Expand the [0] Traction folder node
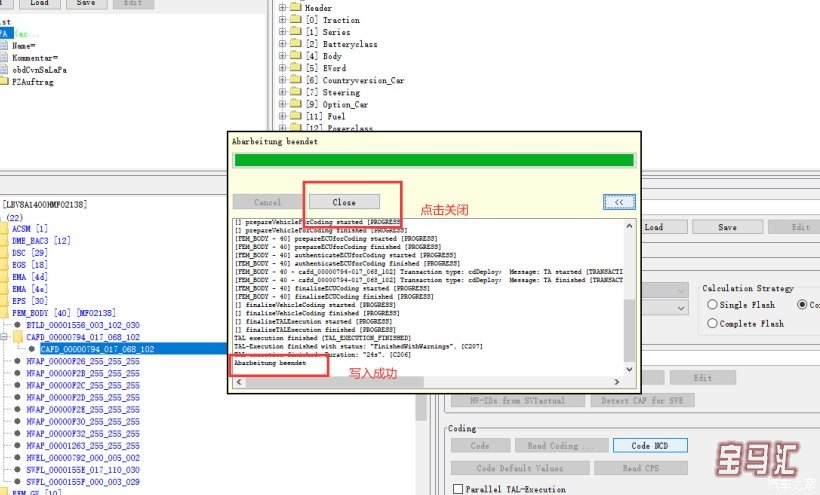This screenshot has height=495, width=820. click(282, 20)
